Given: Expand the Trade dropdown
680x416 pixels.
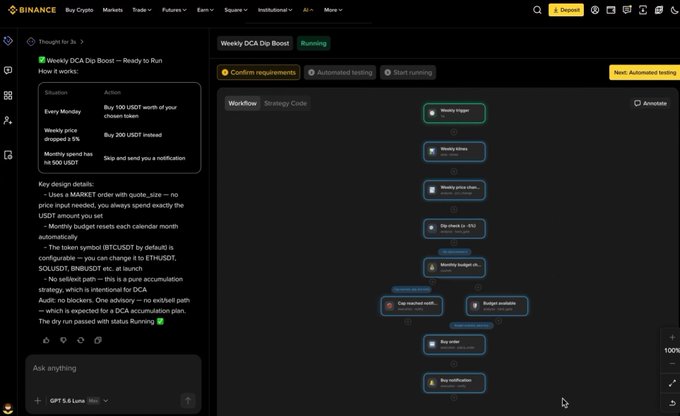Looking at the screenshot, I should [x=142, y=10].
